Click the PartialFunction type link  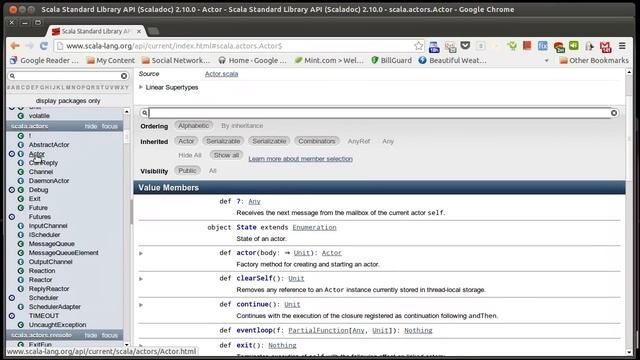(318, 331)
